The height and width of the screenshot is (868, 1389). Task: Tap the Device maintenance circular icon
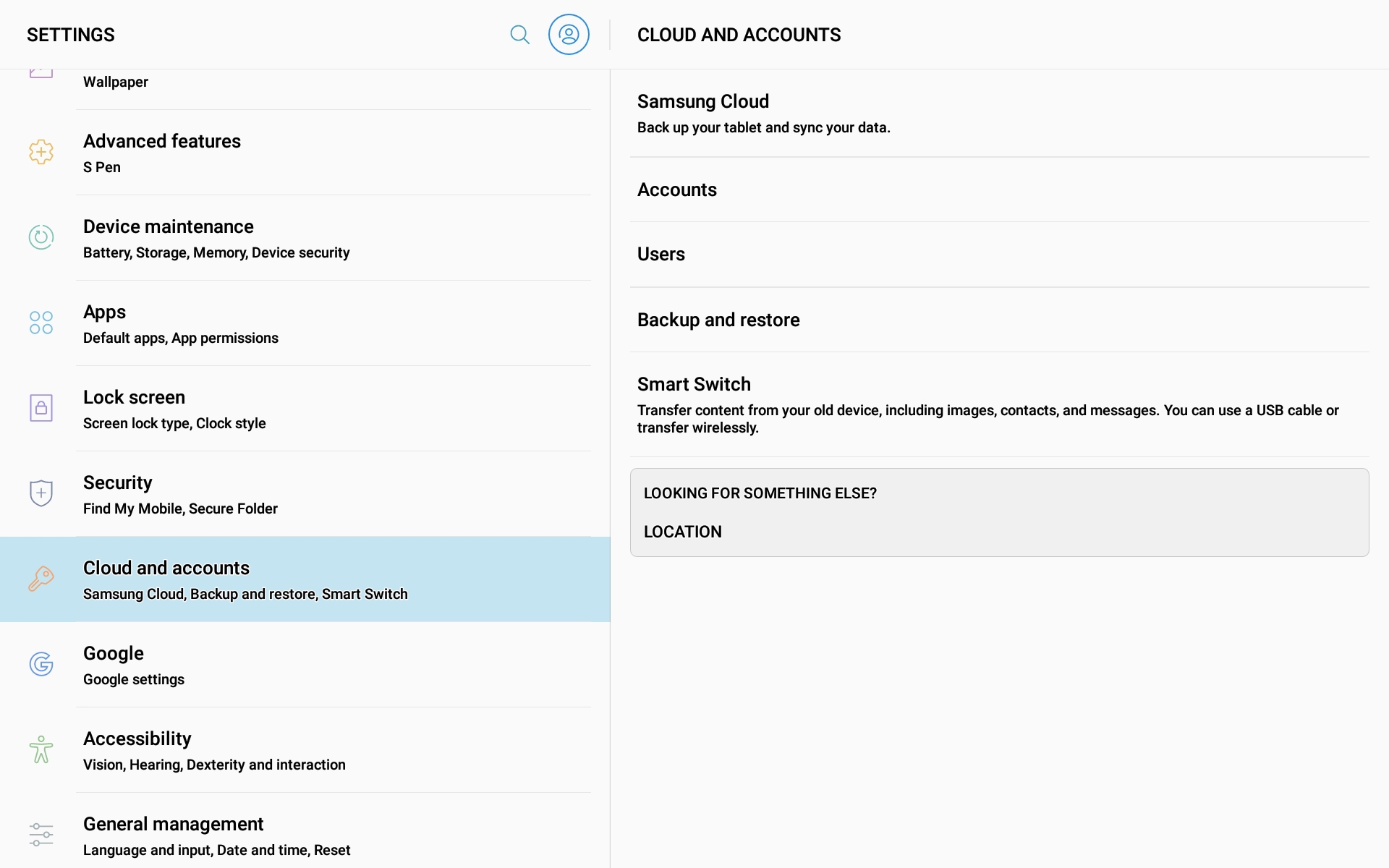tap(41, 237)
